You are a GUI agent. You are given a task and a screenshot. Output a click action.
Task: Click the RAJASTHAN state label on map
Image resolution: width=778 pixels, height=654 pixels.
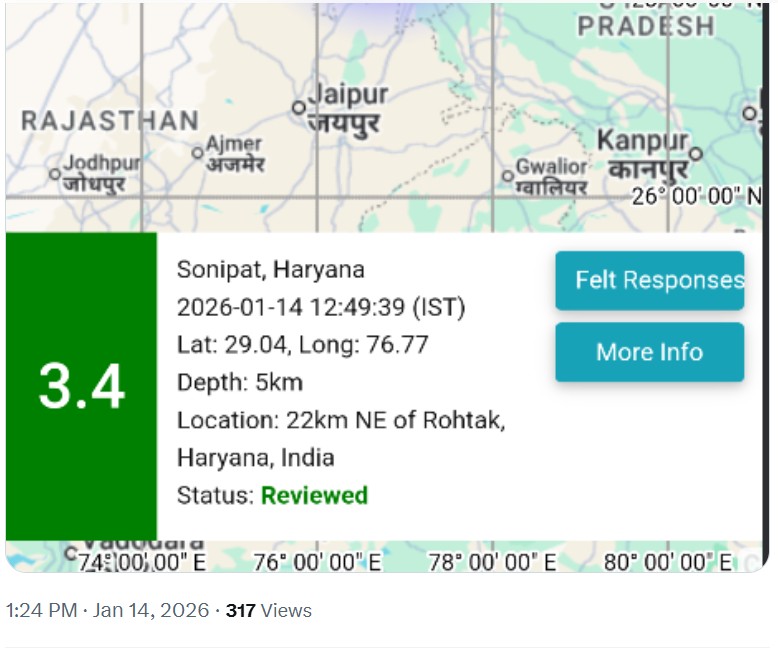point(110,122)
